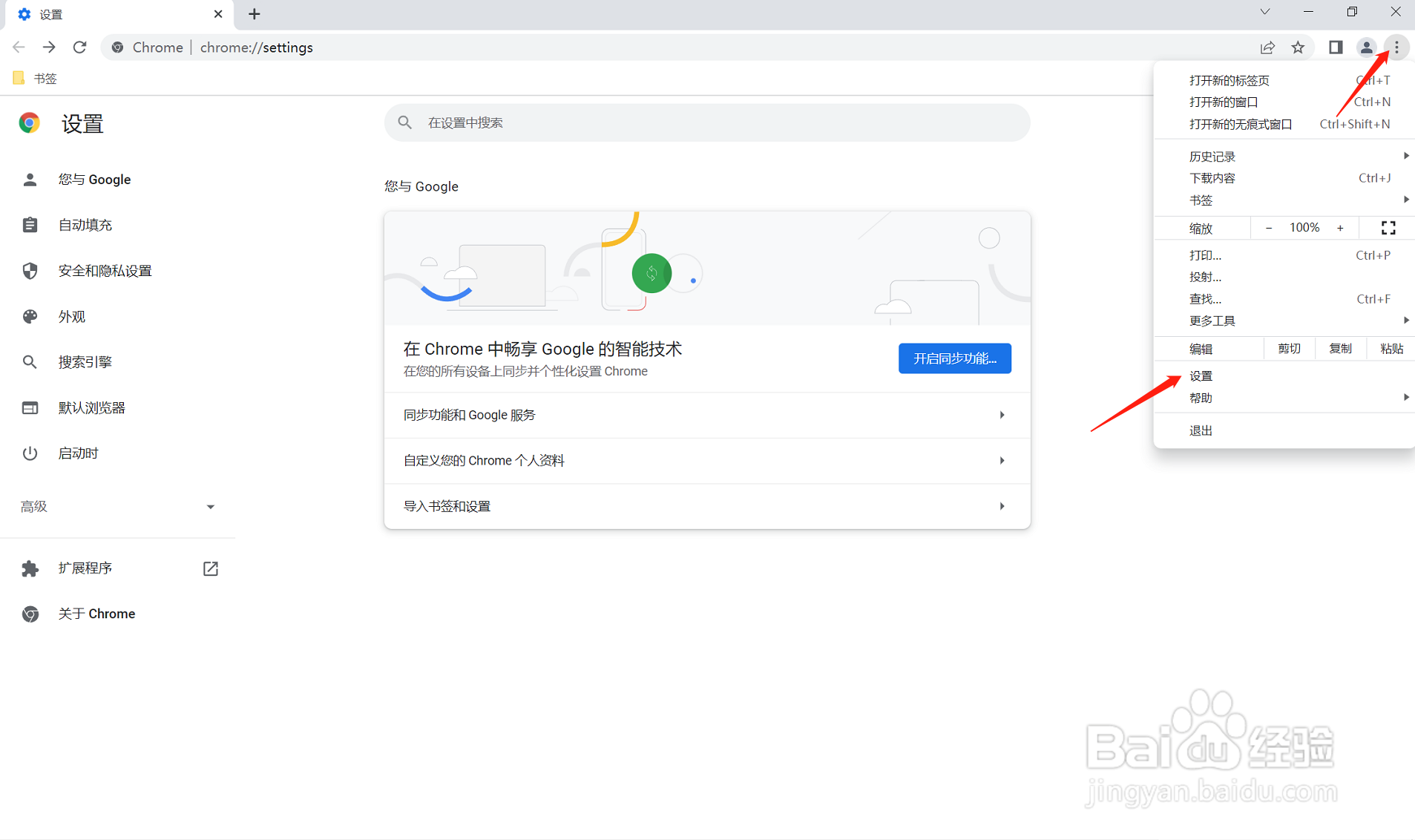The image size is (1415, 840).
Task: Click the magnifier icon in settings search
Action: tap(404, 122)
